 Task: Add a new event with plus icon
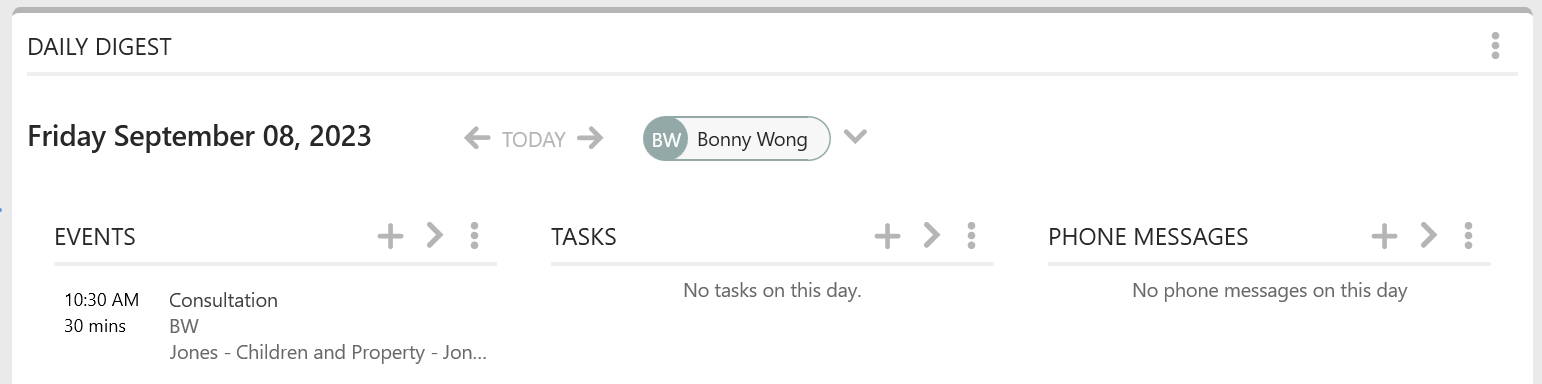(390, 236)
